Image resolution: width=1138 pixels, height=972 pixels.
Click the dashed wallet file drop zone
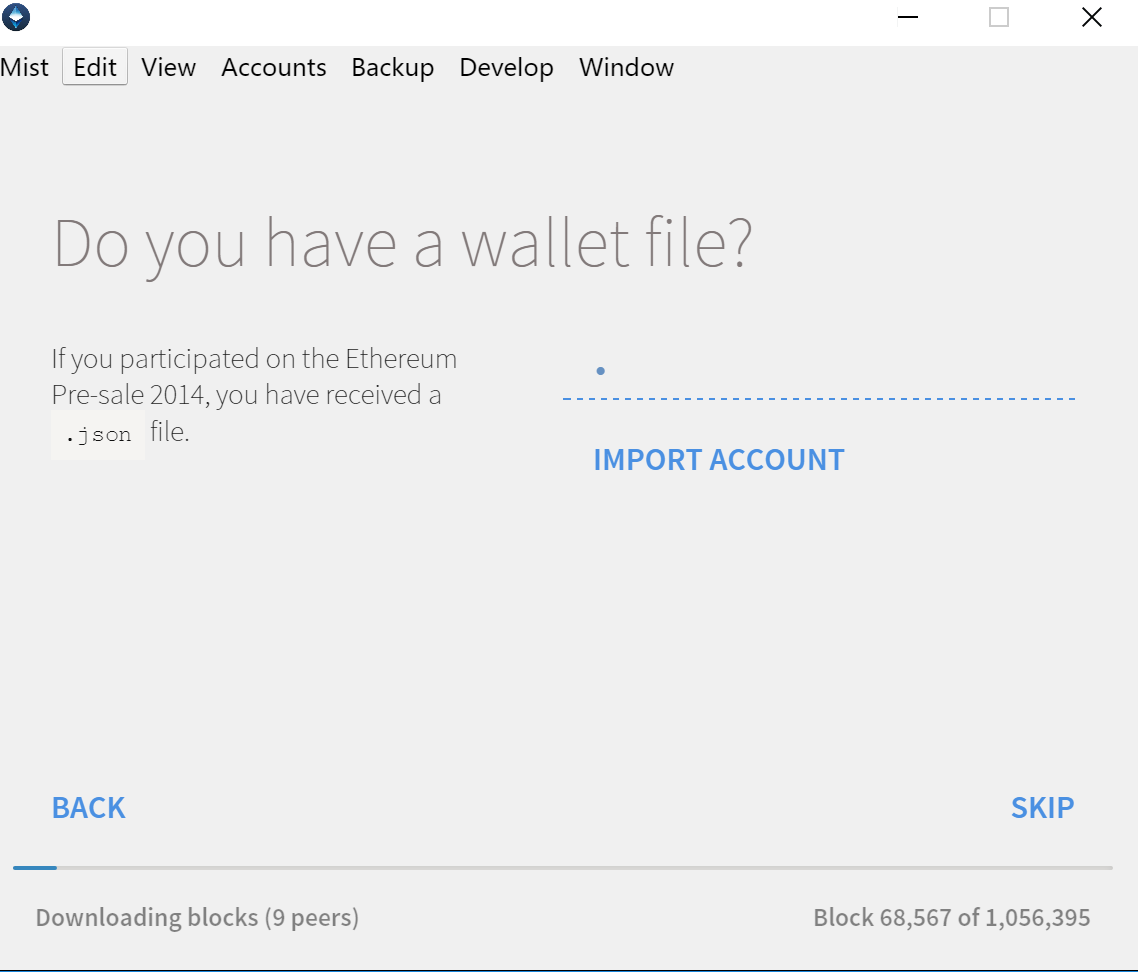click(x=819, y=372)
